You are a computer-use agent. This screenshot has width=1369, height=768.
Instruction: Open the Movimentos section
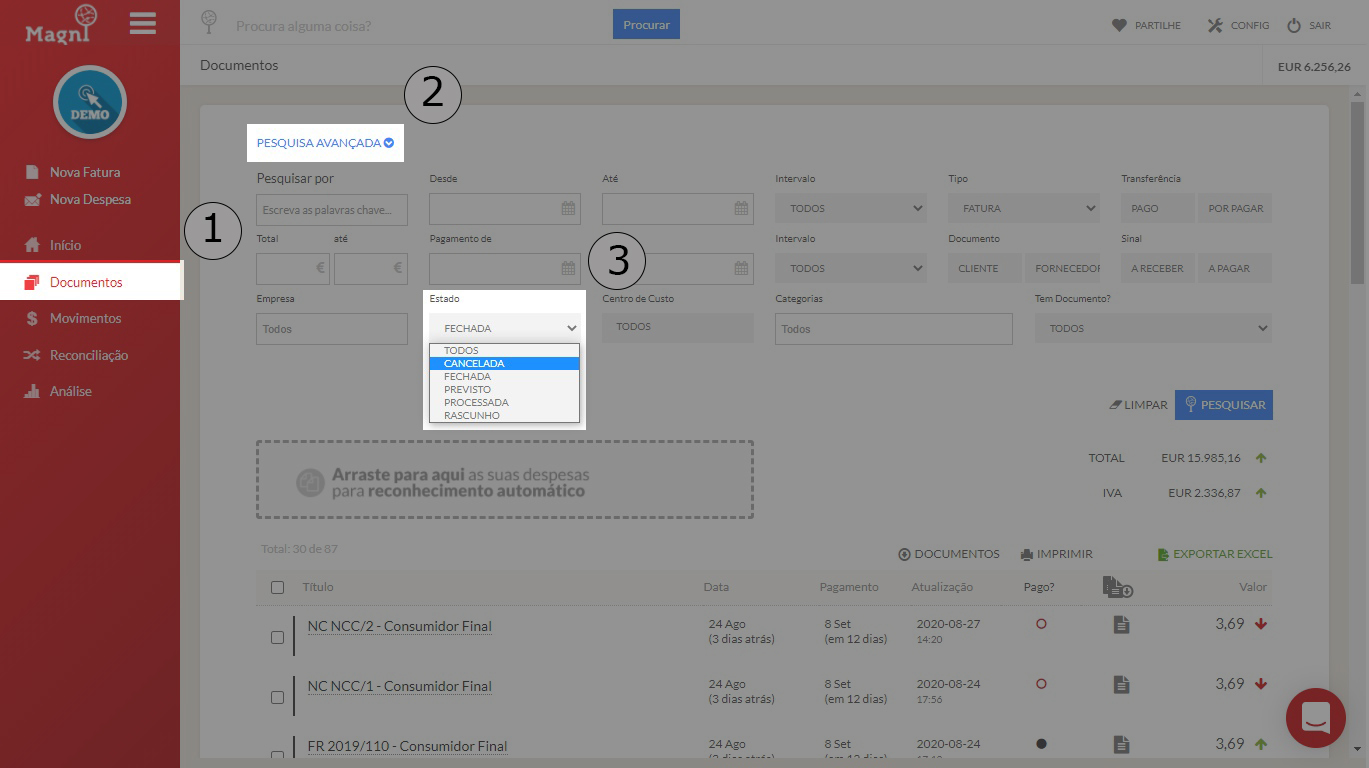85,318
